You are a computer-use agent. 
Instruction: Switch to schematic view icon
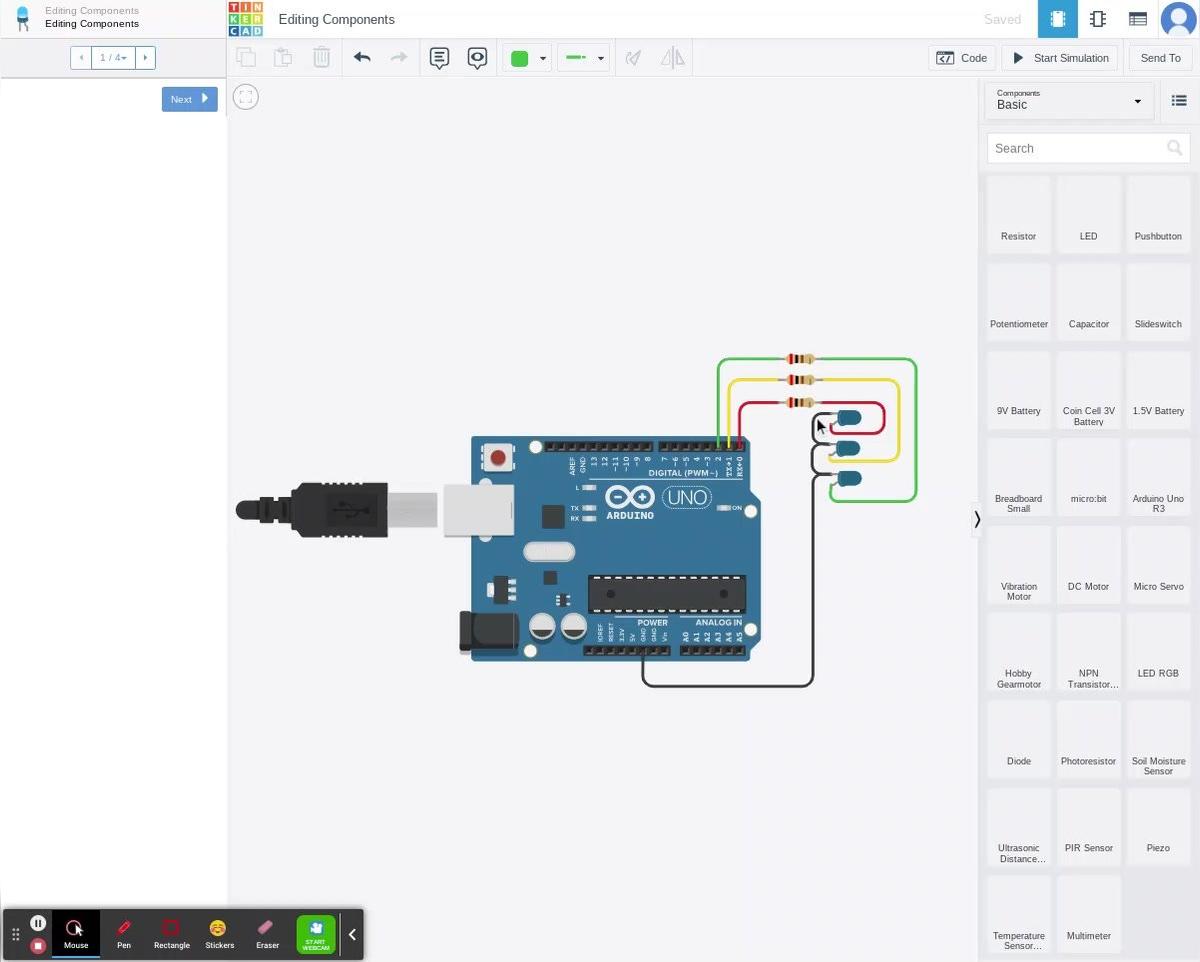point(1097,19)
